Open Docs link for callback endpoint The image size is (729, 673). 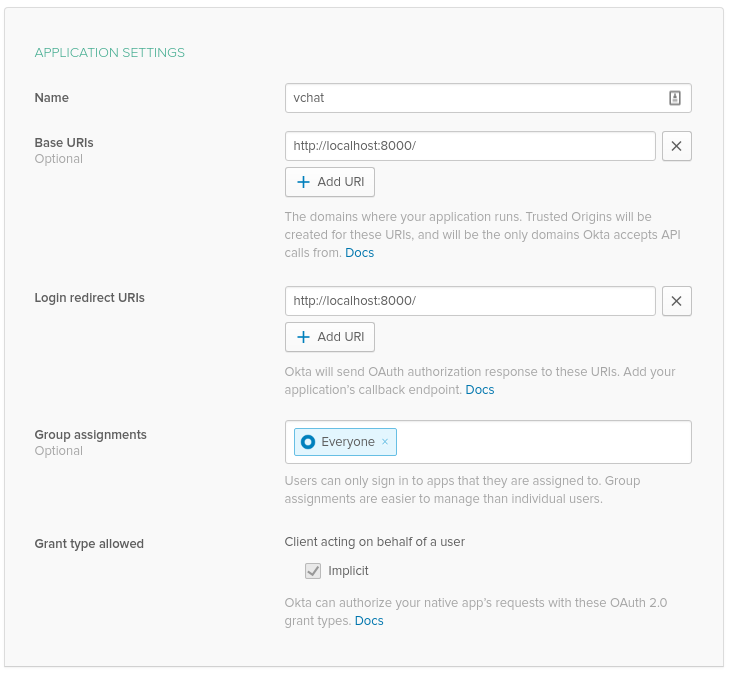(480, 390)
